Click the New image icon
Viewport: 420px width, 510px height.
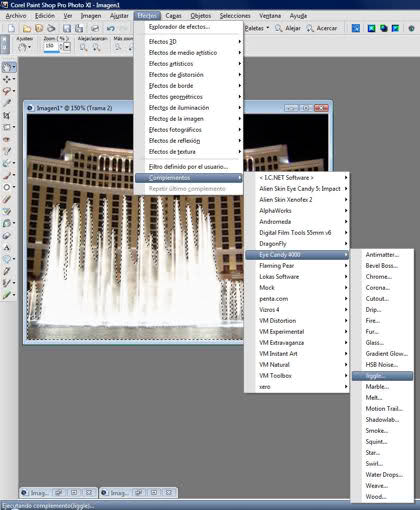(11, 28)
